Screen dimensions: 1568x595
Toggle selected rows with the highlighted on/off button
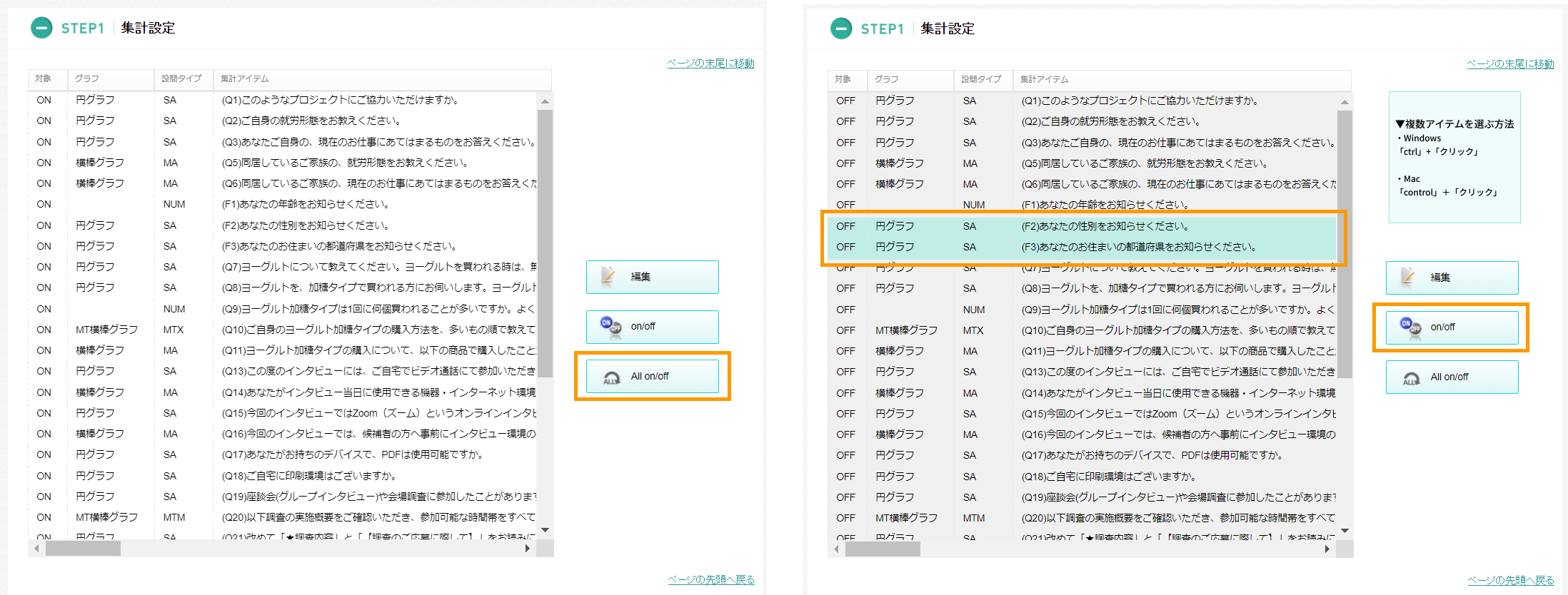coord(1452,327)
